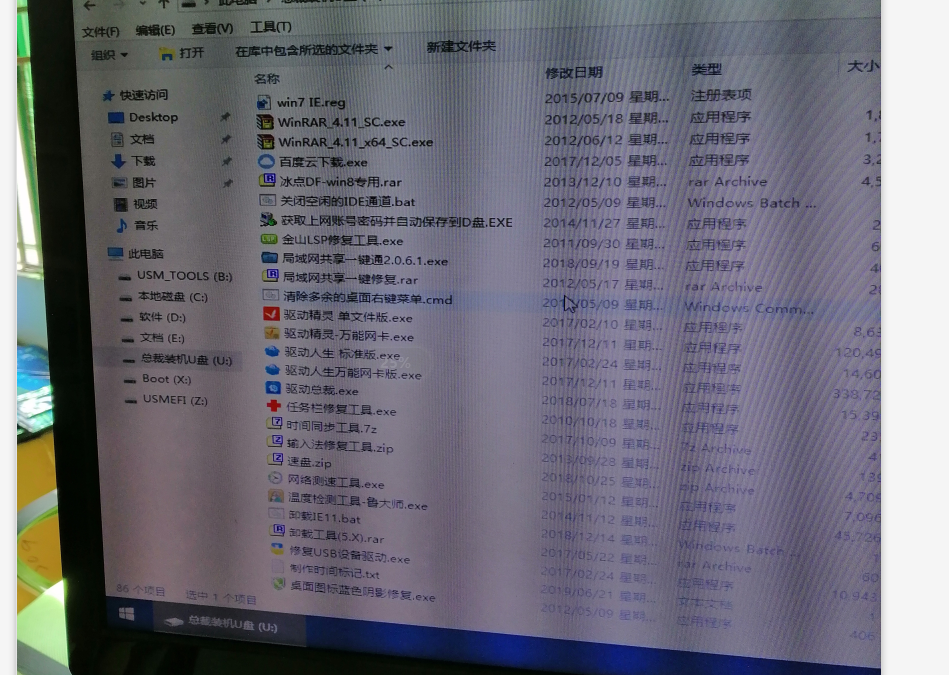This screenshot has height=675, width=949.
Task: Open the 文件(F) menu
Action: pyautogui.click(x=100, y=31)
